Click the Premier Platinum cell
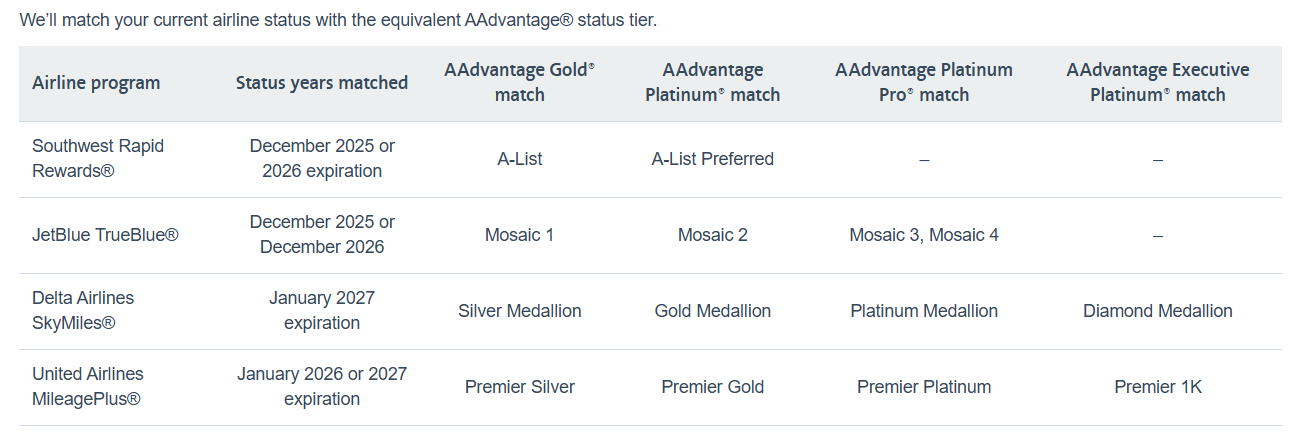The width and height of the screenshot is (1307, 442). click(924, 387)
